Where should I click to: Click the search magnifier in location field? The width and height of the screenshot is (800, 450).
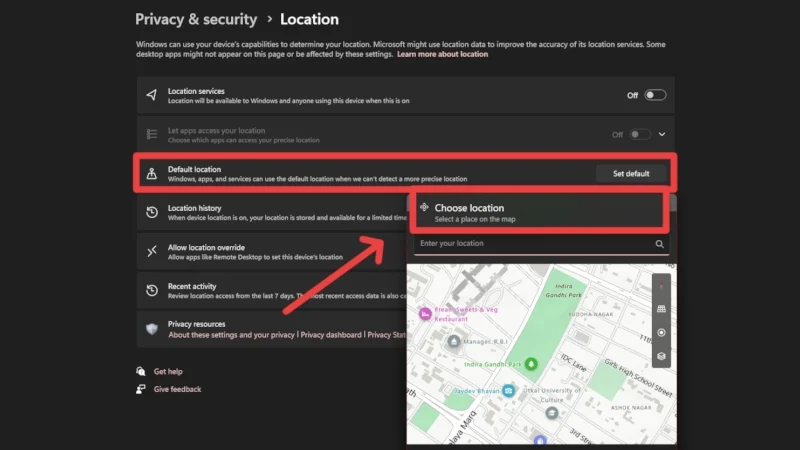pos(660,243)
